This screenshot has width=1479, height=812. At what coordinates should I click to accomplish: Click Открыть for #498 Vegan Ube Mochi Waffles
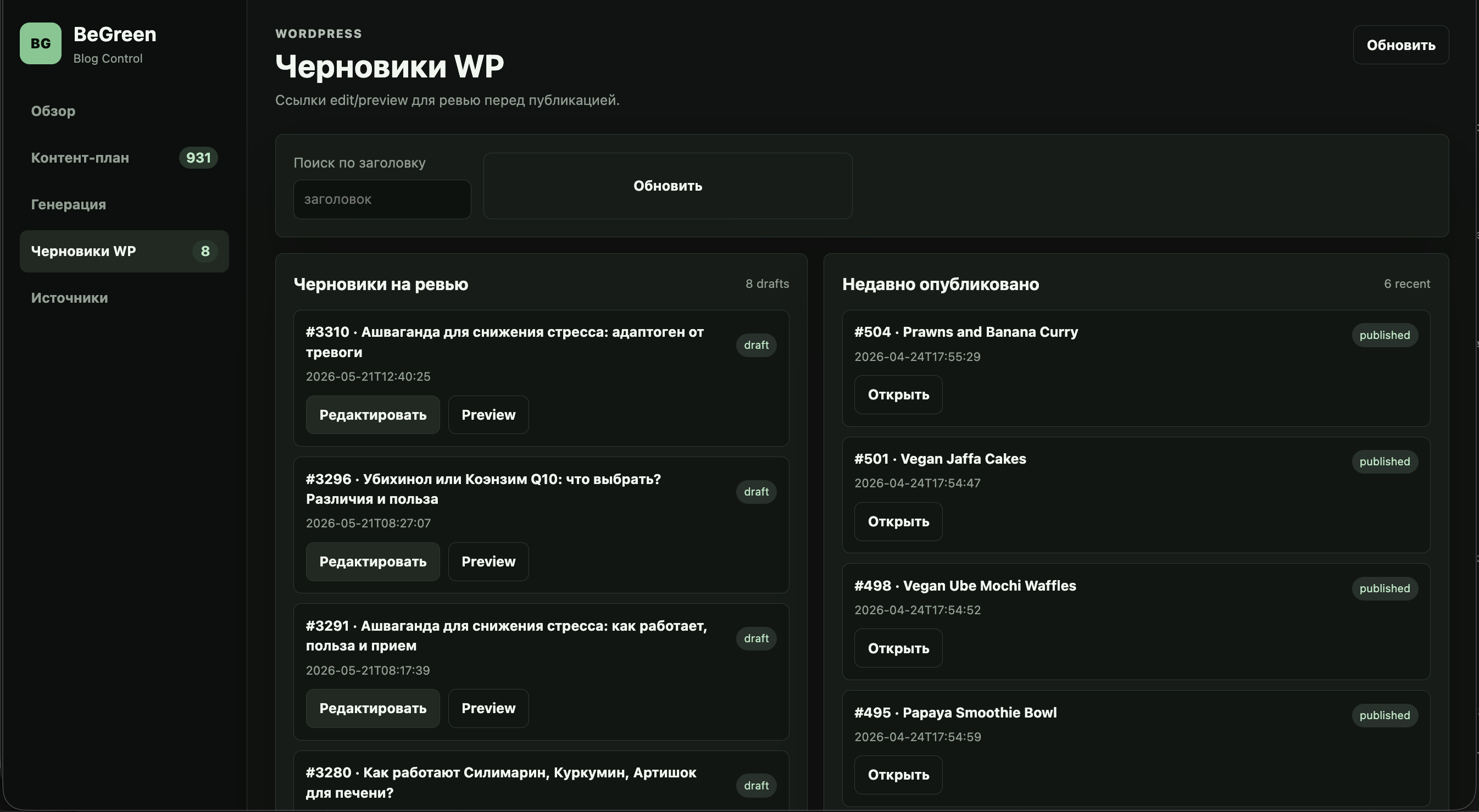[898, 648]
